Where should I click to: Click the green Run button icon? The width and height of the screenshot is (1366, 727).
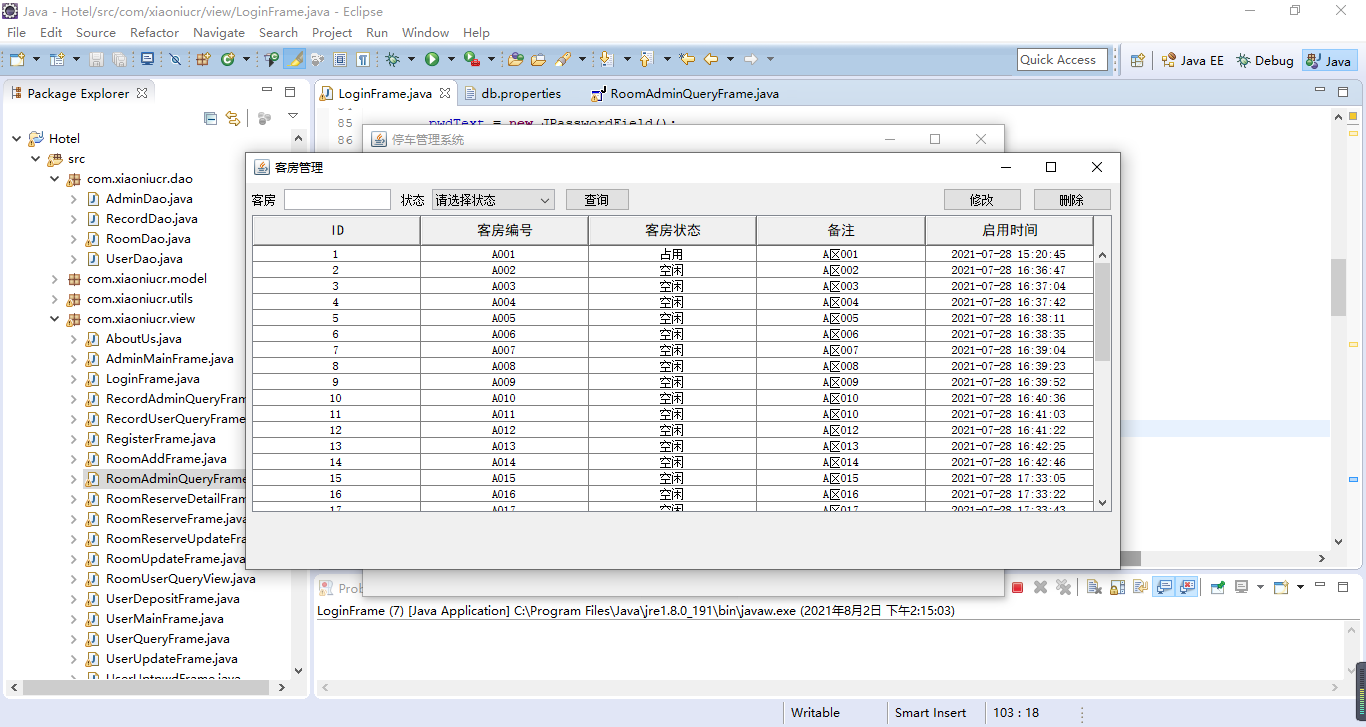pyautogui.click(x=431, y=60)
